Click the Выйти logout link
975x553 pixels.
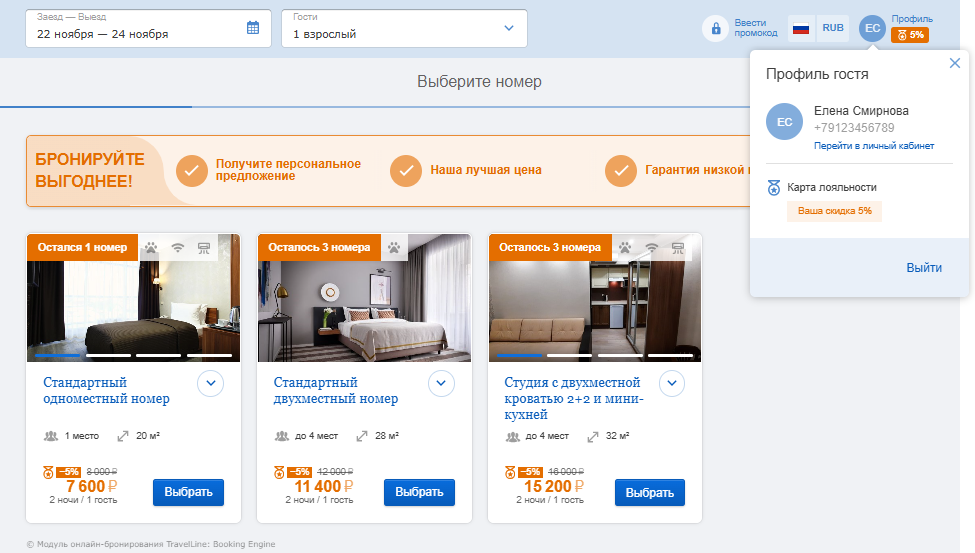(924, 267)
